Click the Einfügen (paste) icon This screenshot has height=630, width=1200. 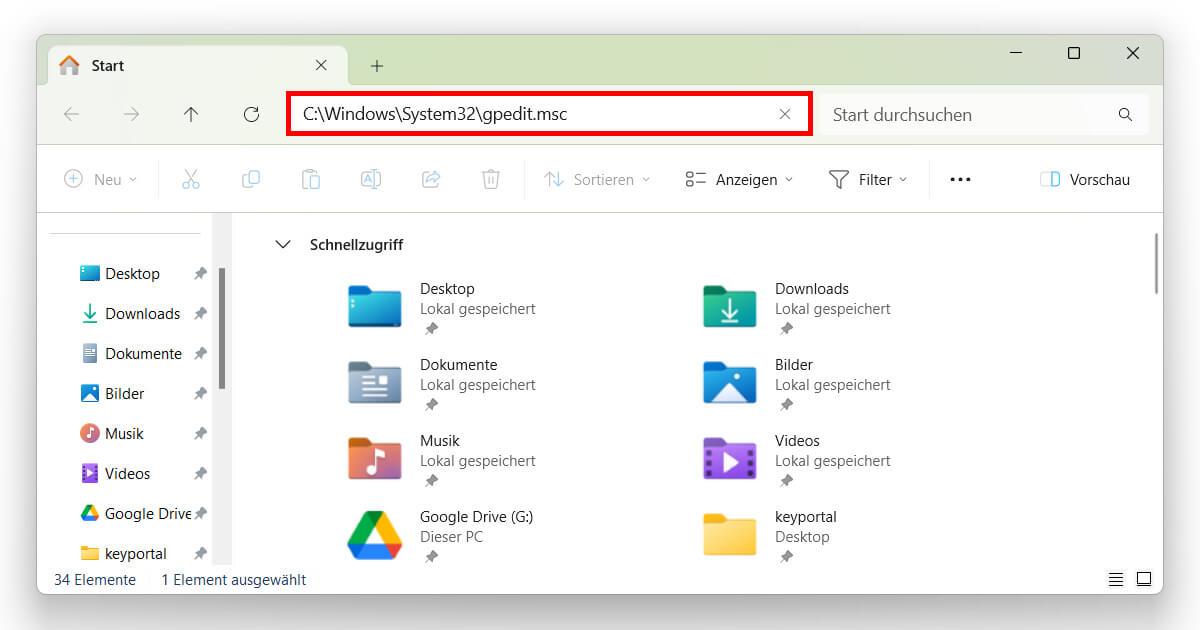(x=311, y=179)
